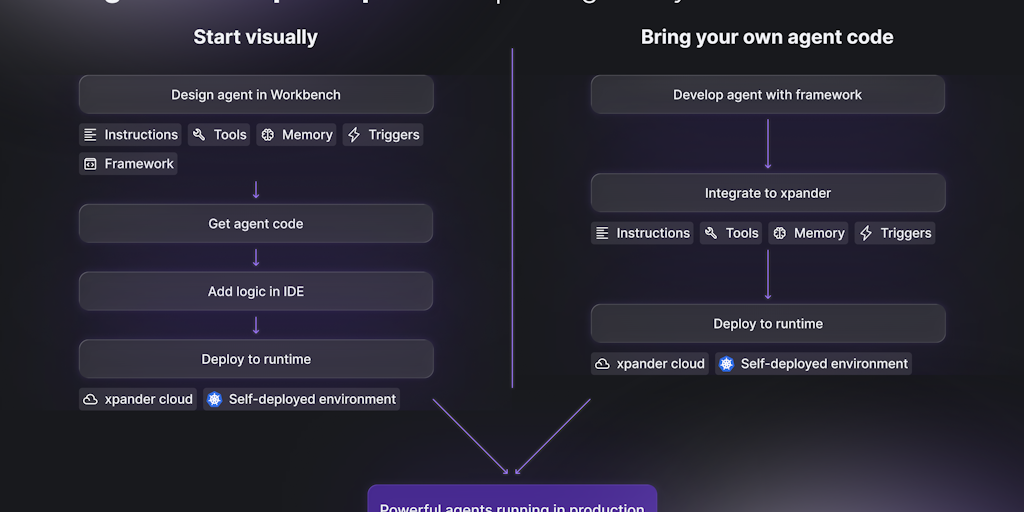Click the Get agent code step
Screen dimensions: 1024x512
(x=256, y=224)
